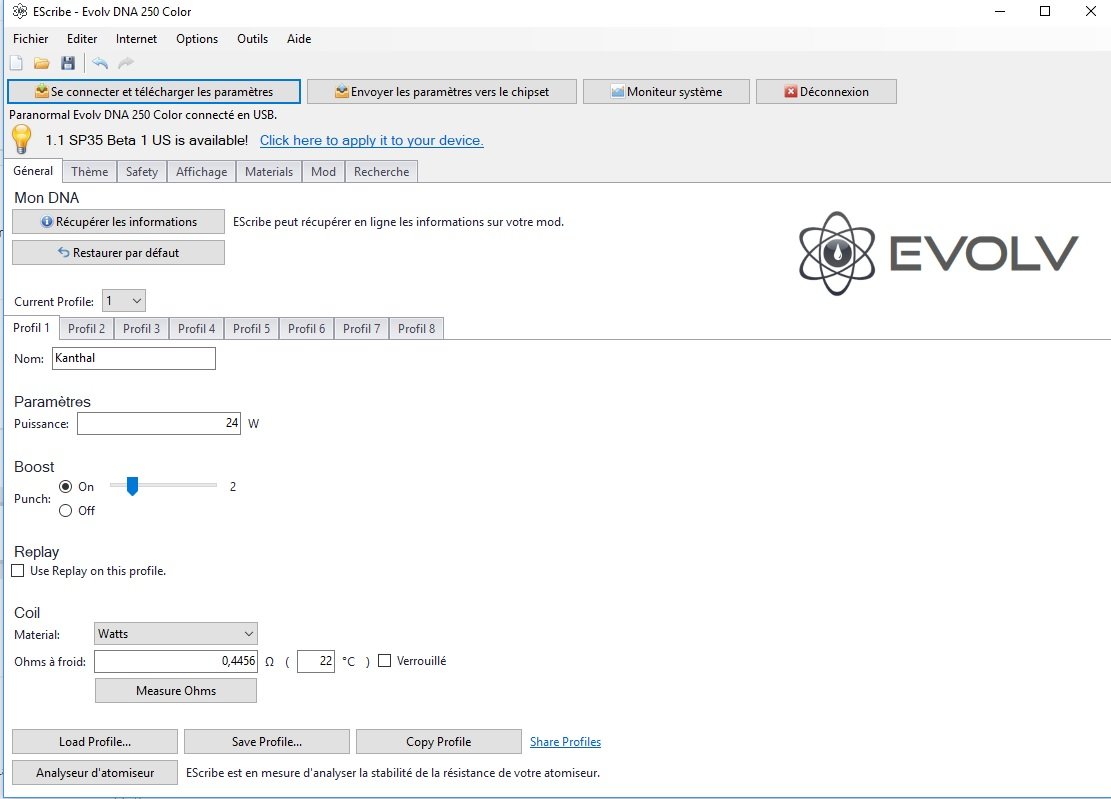The image size is (1111, 799).
Task: Click the light bulb update icon
Action: click(22, 140)
